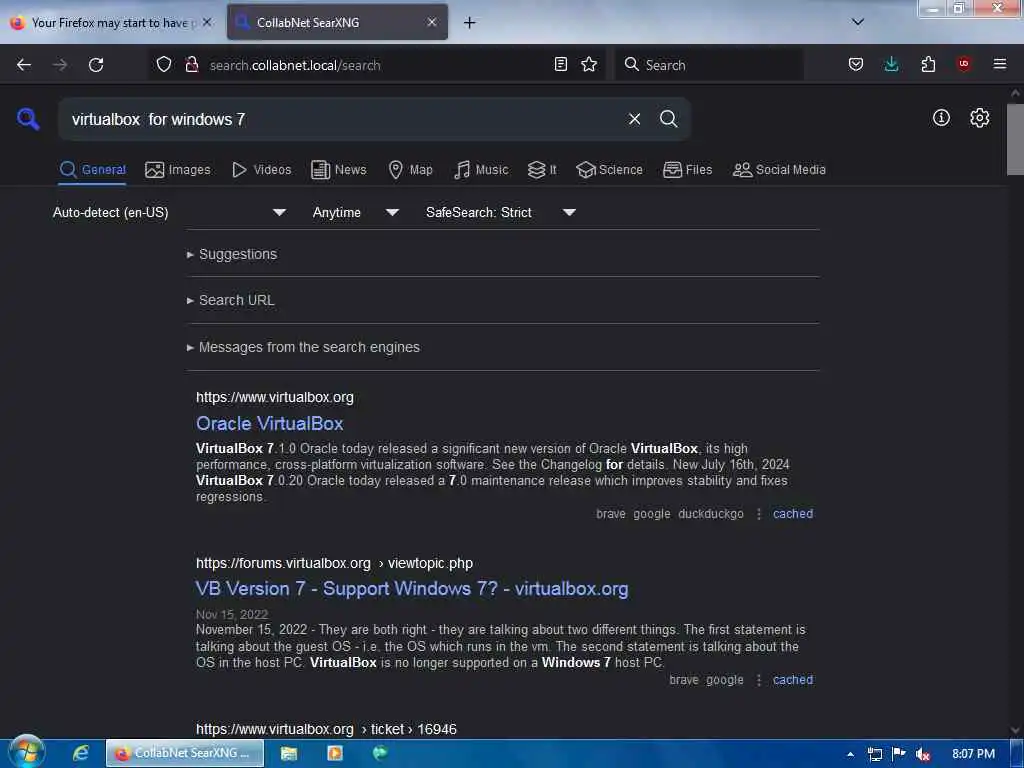1024x768 pixels.
Task: Open the list all tabs chevron
Action: coord(858,22)
